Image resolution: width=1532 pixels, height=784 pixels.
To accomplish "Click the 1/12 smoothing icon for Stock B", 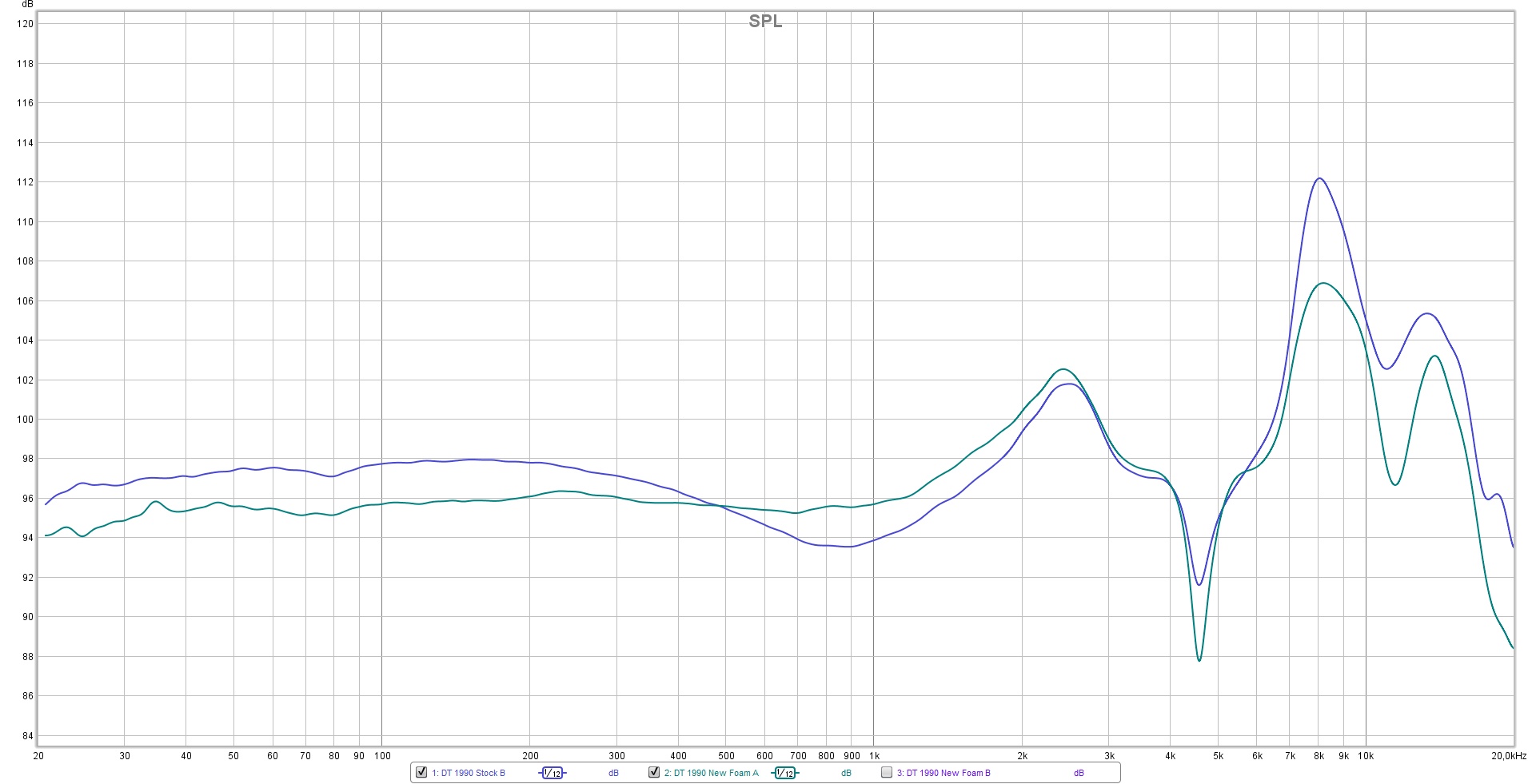I will click(553, 773).
